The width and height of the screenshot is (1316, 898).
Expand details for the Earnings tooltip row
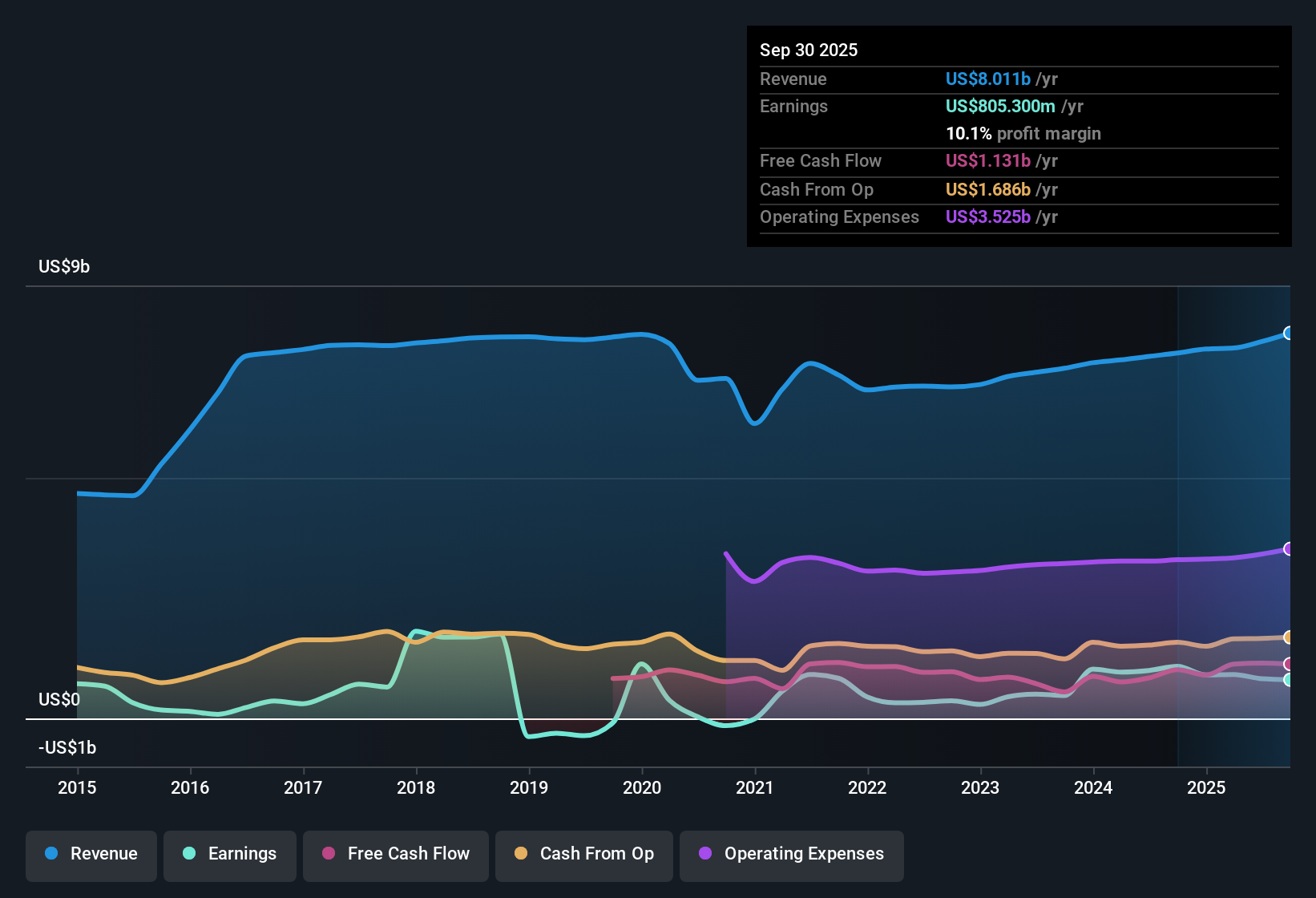pos(793,106)
